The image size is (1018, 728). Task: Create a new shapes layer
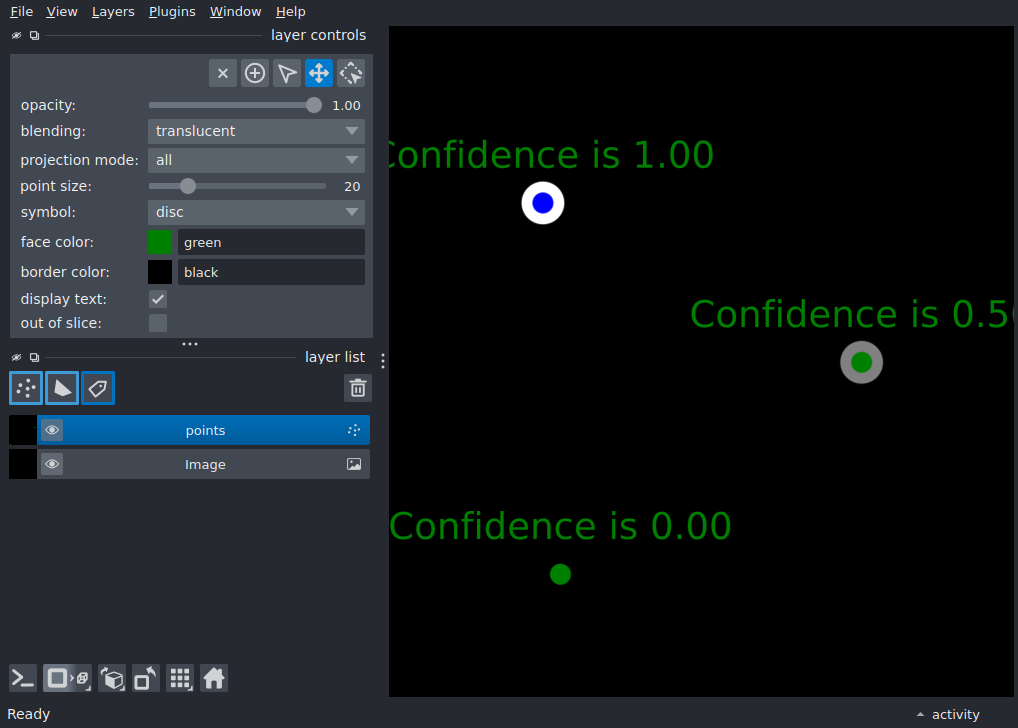coord(62,388)
